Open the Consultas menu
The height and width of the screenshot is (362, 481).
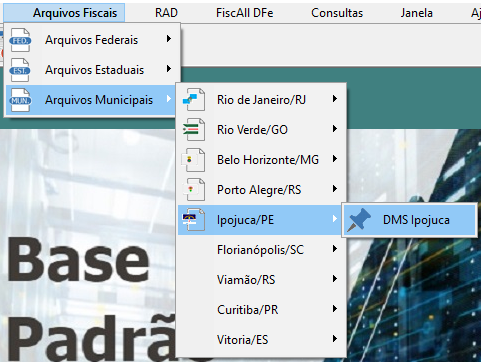pyautogui.click(x=337, y=13)
